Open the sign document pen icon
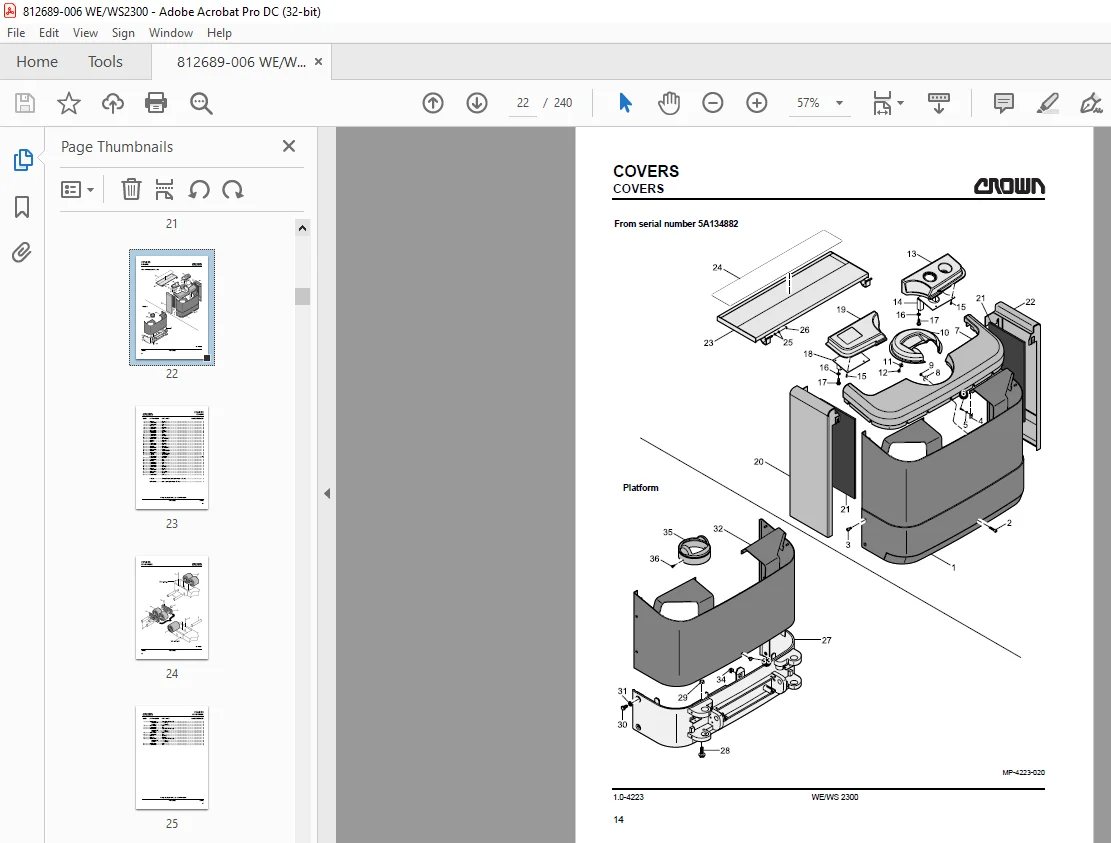The width and height of the screenshot is (1111, 843). 1090,103
